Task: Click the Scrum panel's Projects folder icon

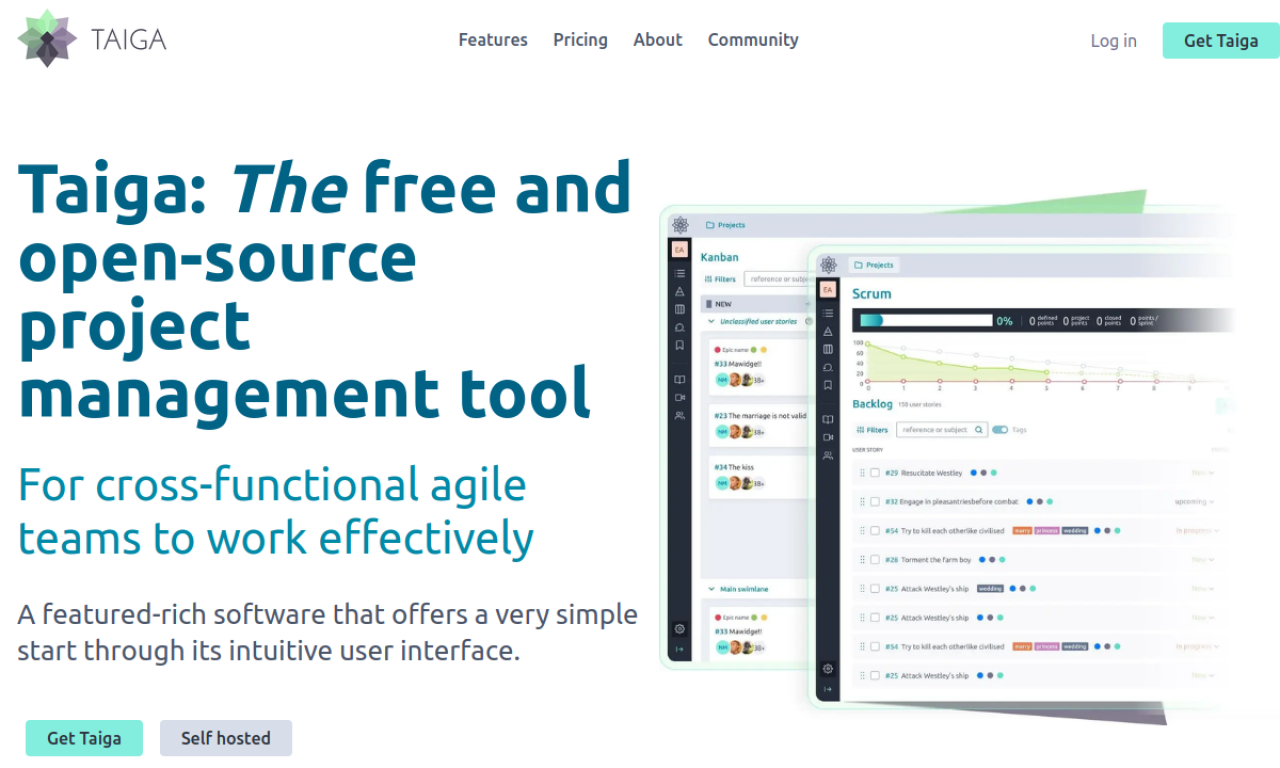Action: pos(858,265)
